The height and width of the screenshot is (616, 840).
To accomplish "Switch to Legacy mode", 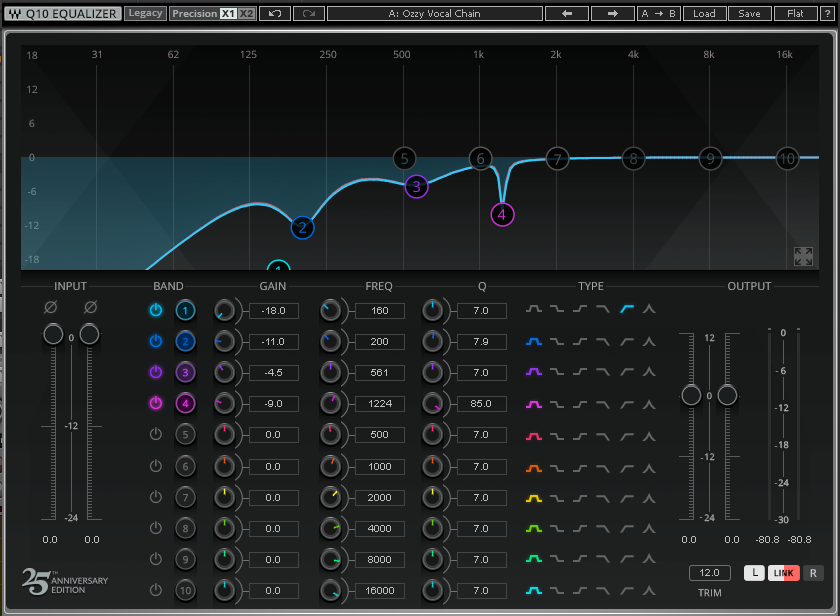I will [x=145, y=13].
